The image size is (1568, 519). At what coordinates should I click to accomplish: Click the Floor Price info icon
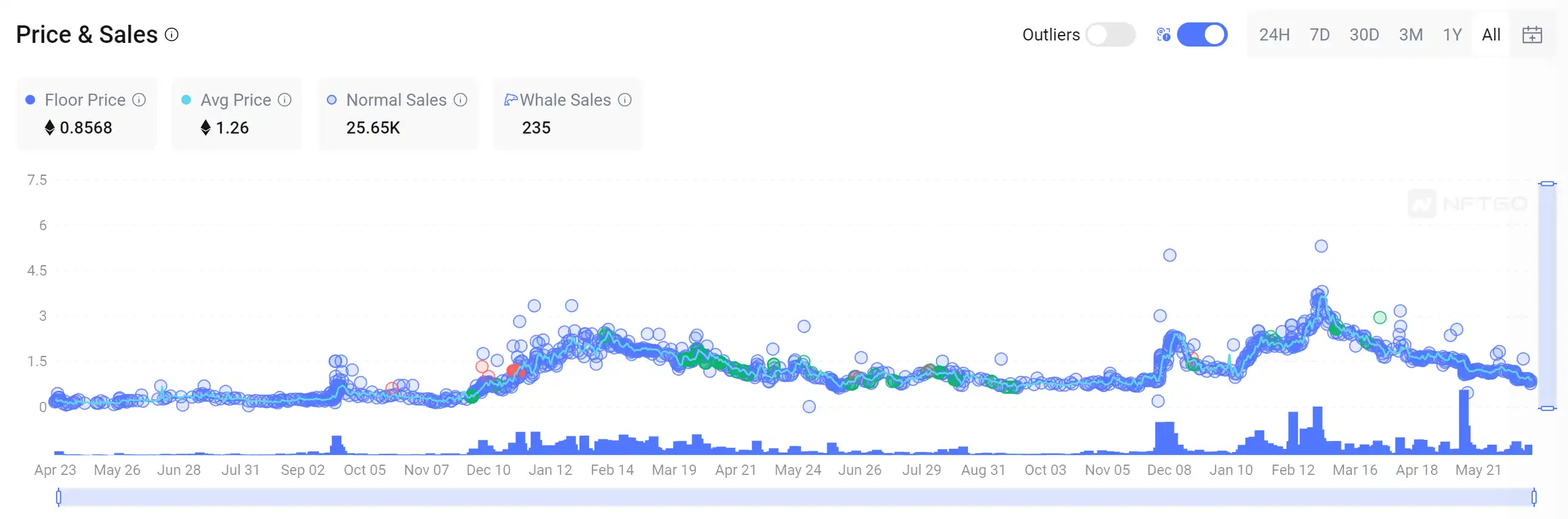[x=139, y=100]
